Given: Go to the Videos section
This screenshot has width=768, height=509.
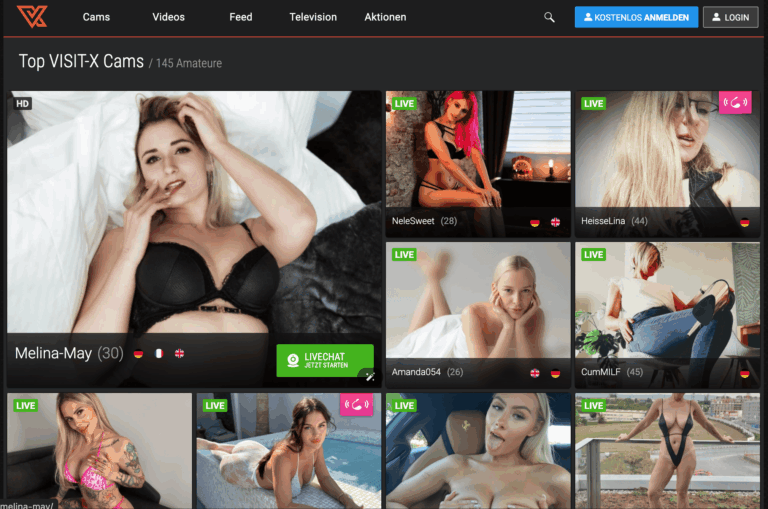Looking at the screenshot, I should pyautogui.click(x=168, y=17).
